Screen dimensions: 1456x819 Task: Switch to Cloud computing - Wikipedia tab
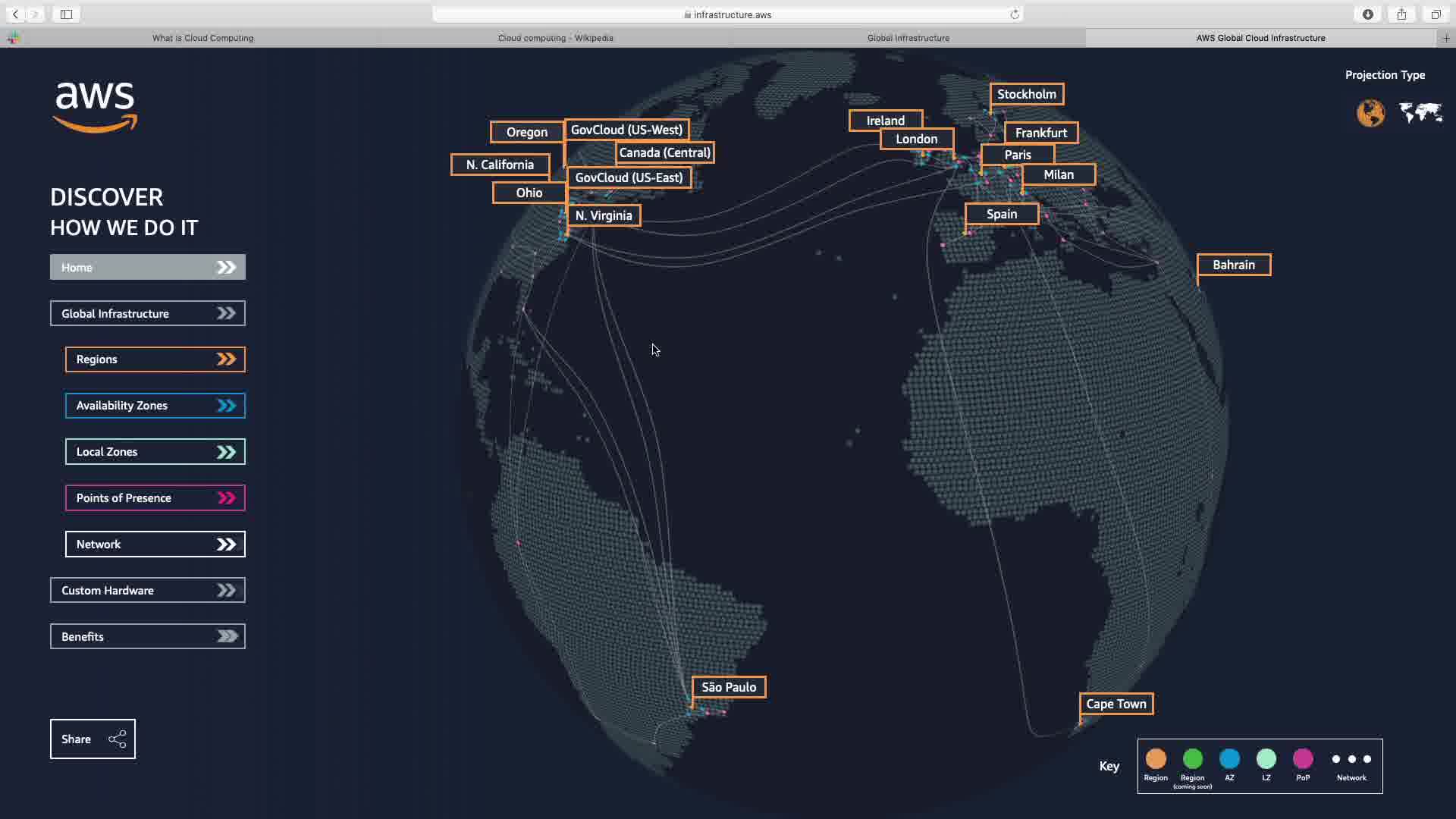tap(555, 38)
